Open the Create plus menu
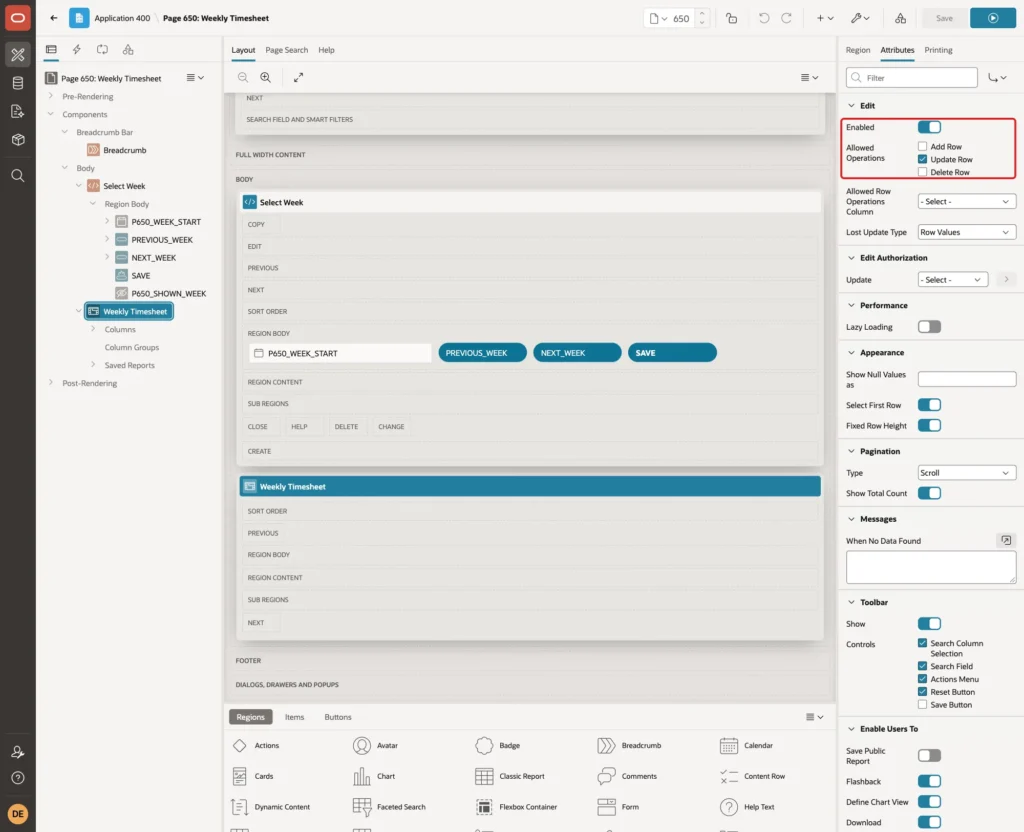The width and height of the screenshot is (1024, 832). point(825,18)
